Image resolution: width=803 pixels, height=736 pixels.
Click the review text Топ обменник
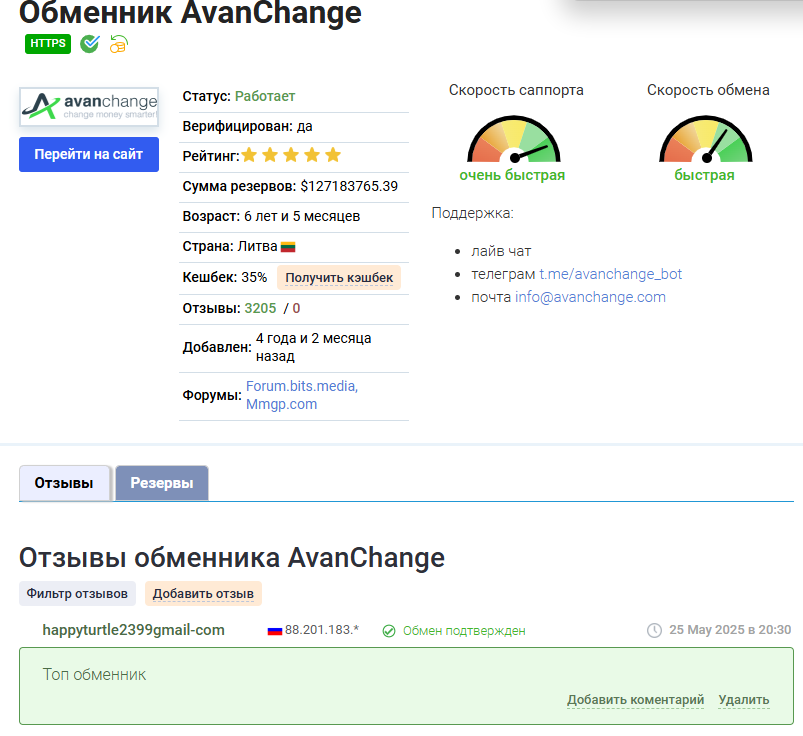94,675
